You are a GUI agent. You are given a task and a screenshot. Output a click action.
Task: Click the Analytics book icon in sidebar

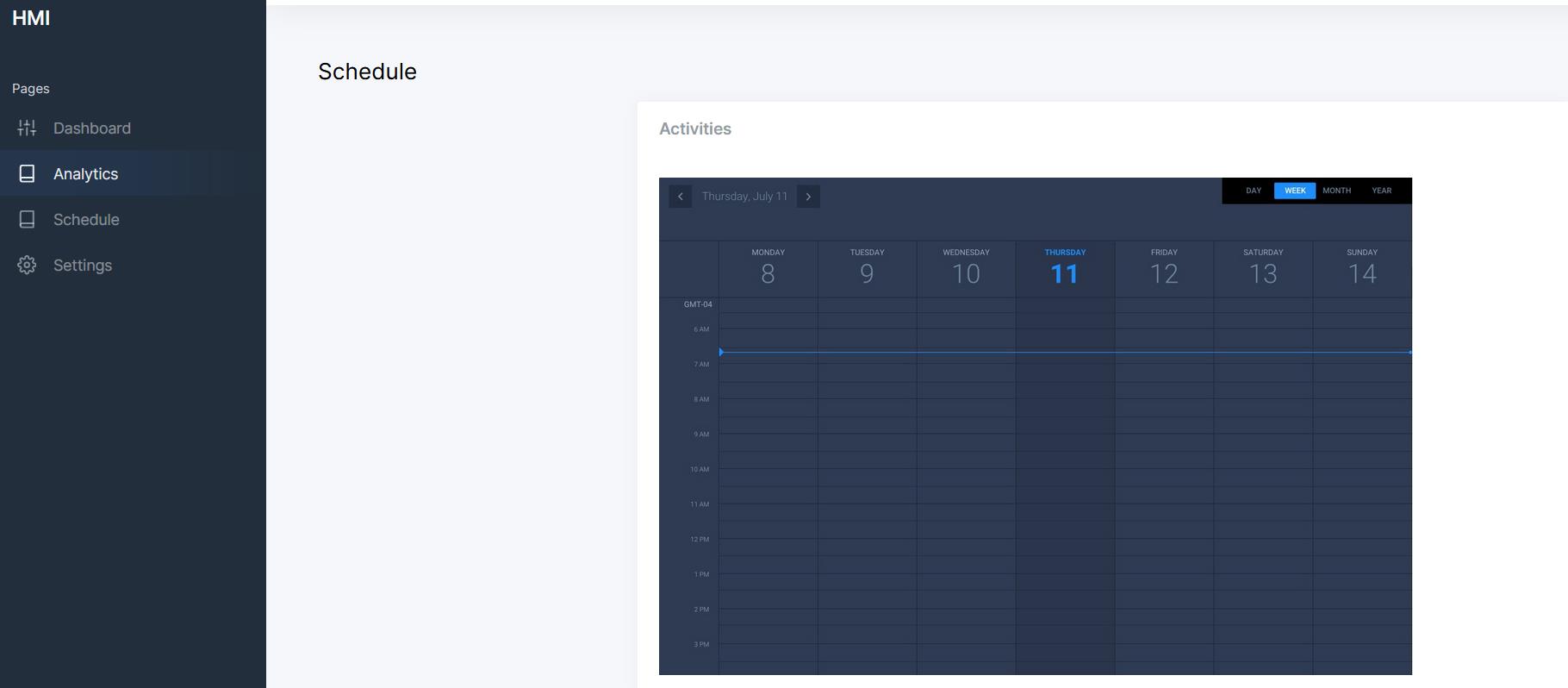click(x=27, y=174)
